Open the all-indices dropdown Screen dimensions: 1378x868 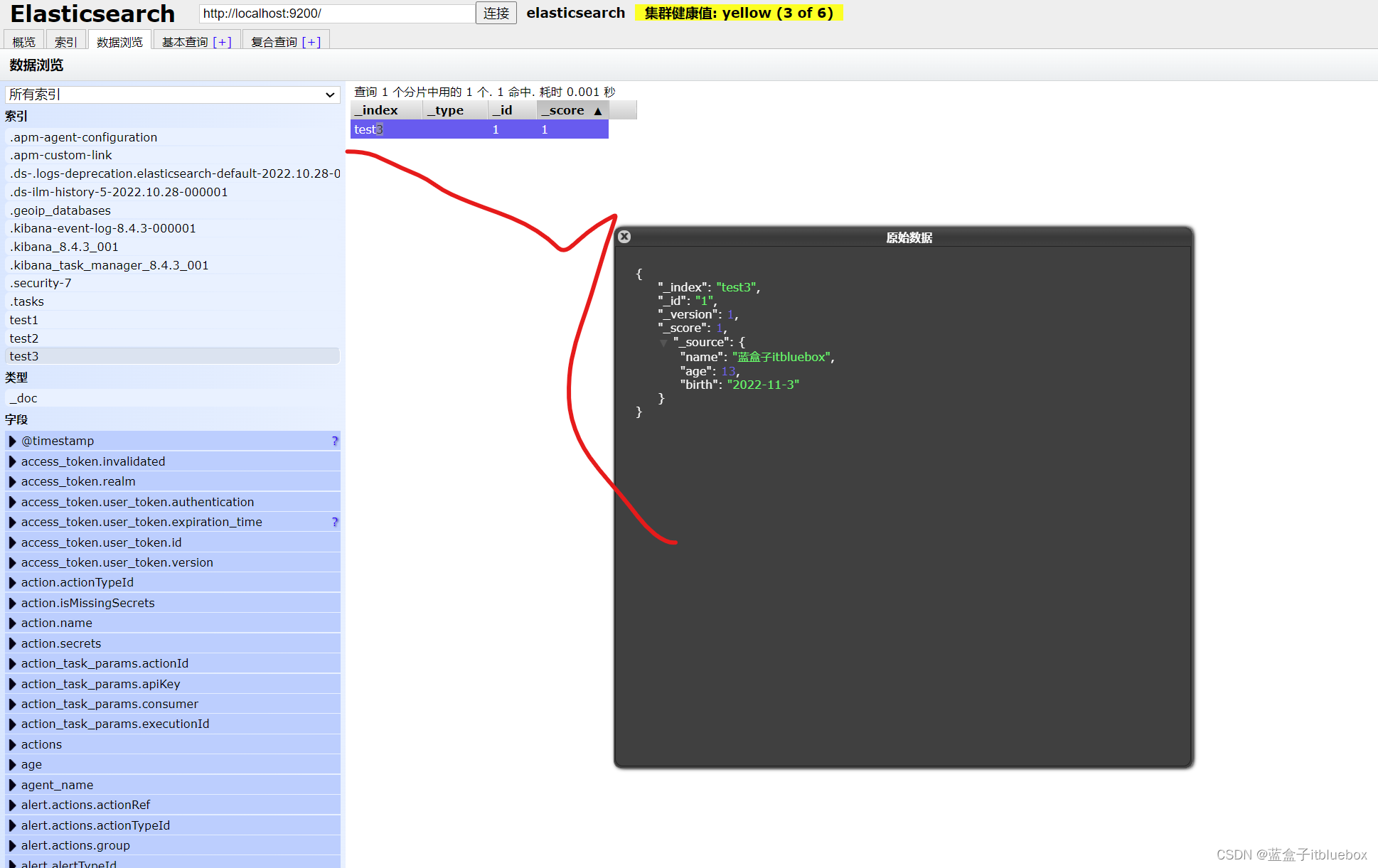click(172, 95)
